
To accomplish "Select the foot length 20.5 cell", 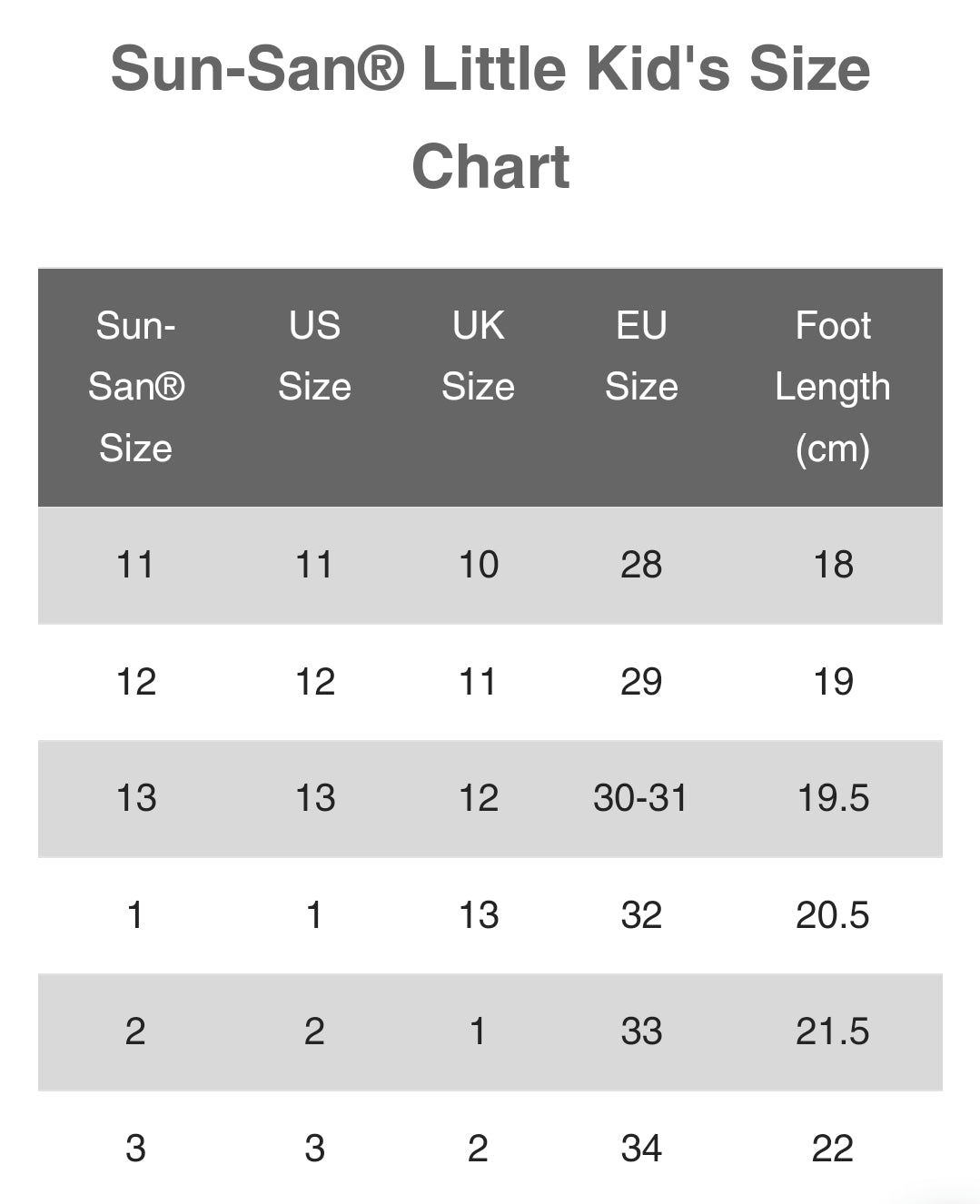I will (832, 915).
